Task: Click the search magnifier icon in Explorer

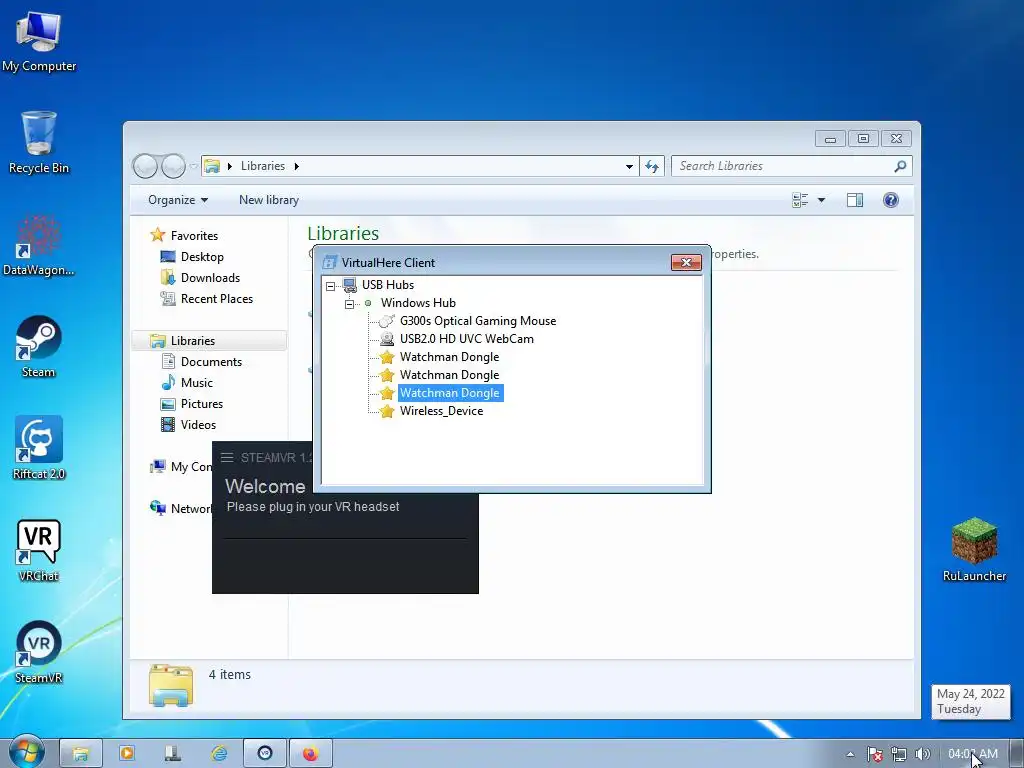Action: 900,166
